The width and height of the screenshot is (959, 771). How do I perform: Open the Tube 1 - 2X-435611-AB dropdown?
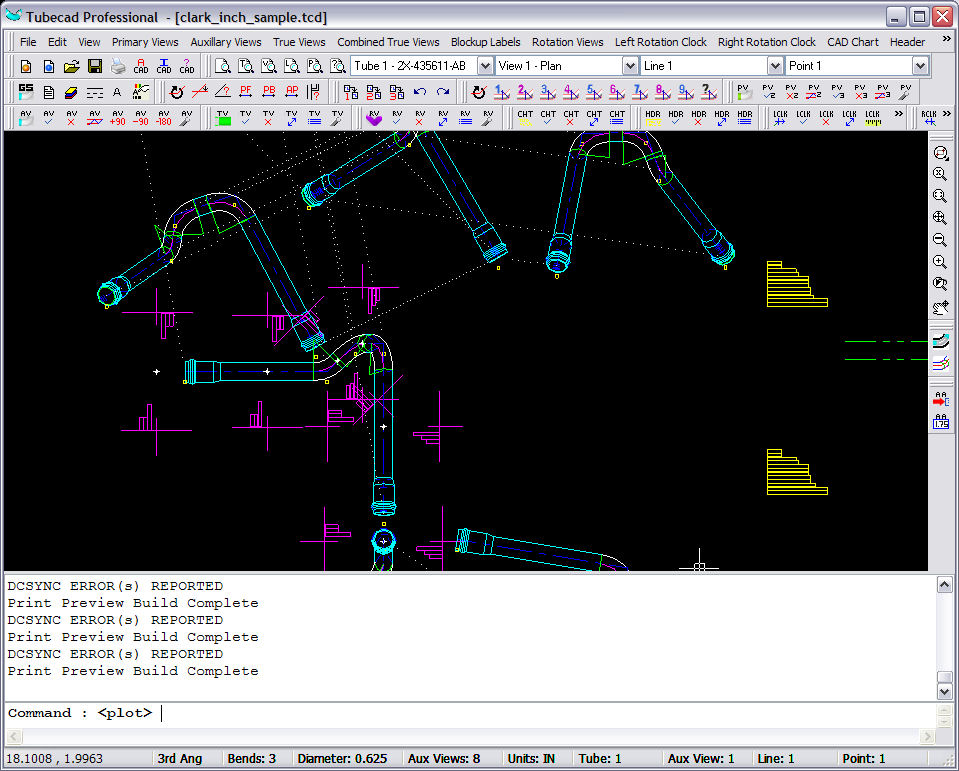485,66
